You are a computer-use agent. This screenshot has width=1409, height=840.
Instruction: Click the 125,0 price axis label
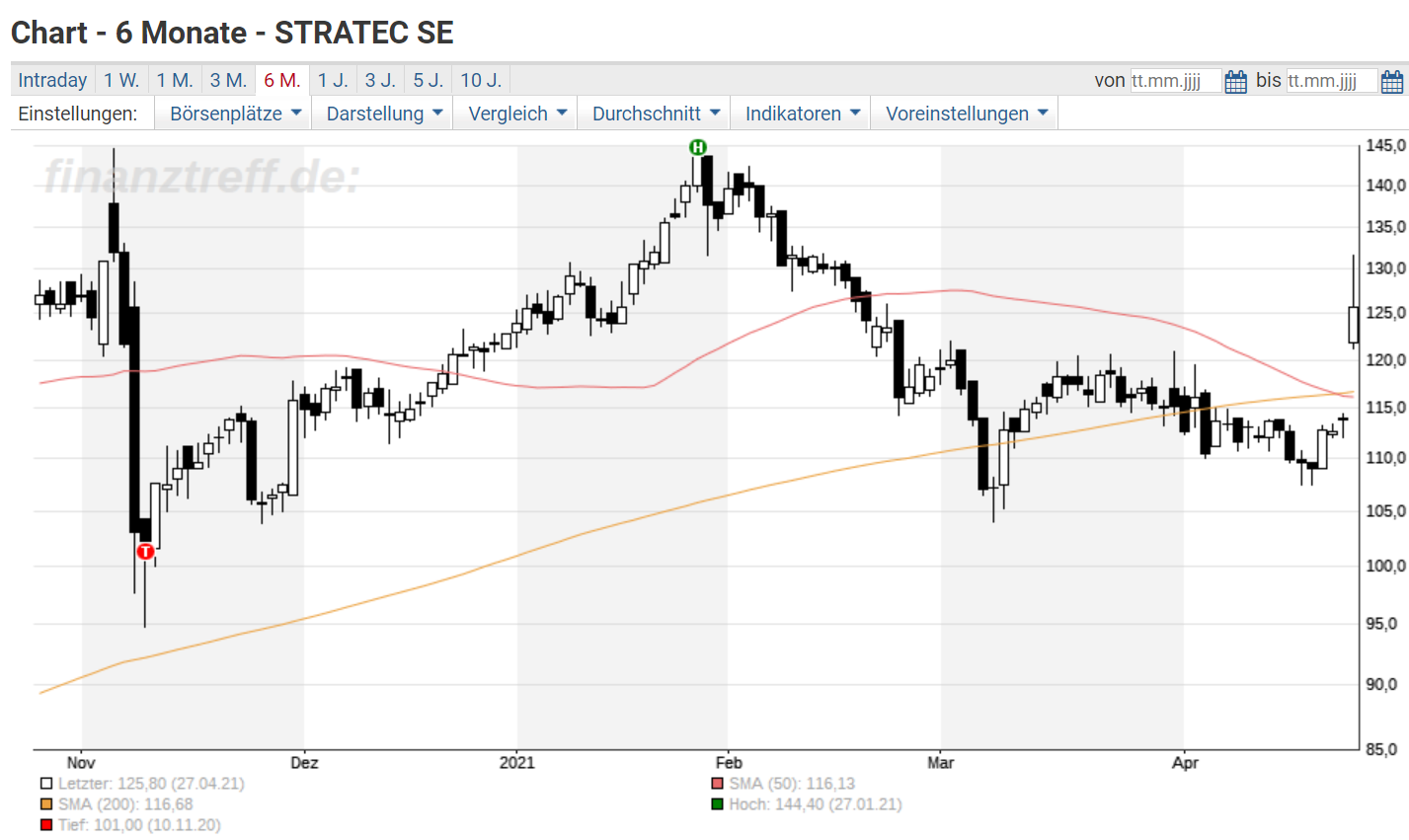1385,314
